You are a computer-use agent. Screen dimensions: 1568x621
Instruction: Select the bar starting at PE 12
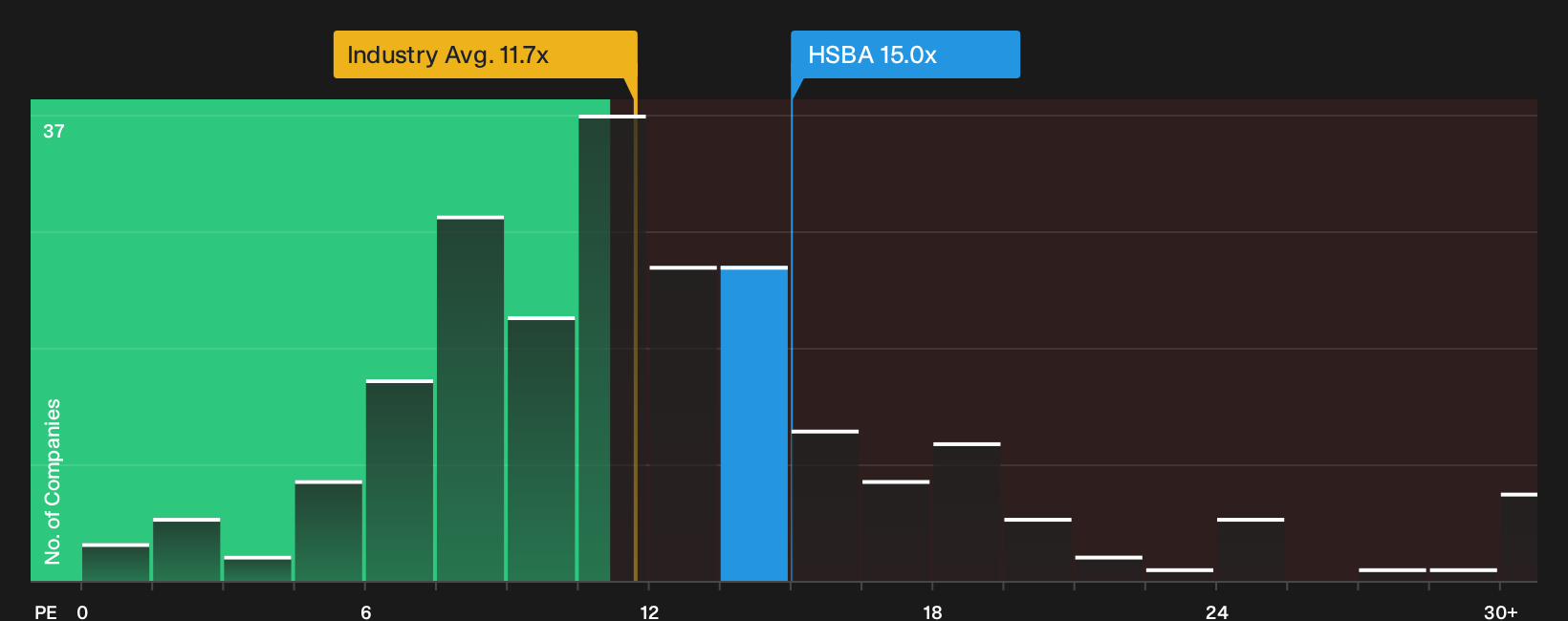tap(684, 423)
